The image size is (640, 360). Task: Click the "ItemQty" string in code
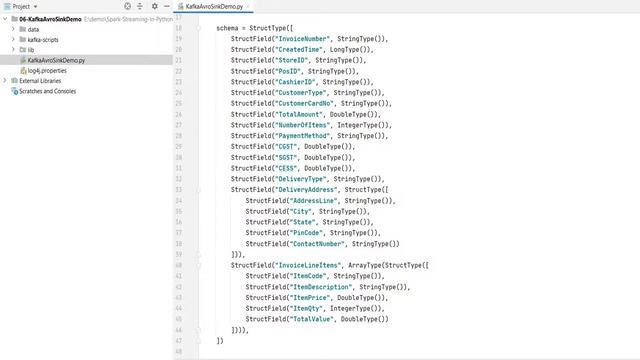click(x=306, y=309)
